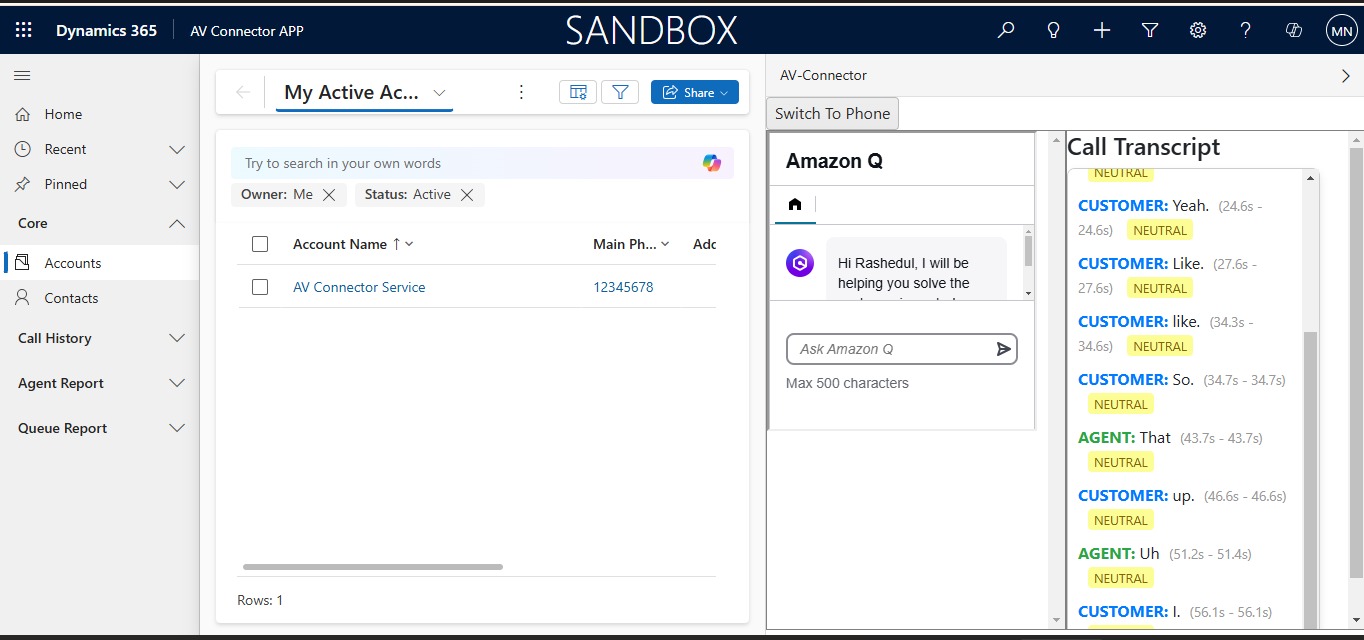This screenshot has height=640, width=1364.
Task: Click the Amazon Q chat scrollbar thumb
Action: pos(1028,251)
